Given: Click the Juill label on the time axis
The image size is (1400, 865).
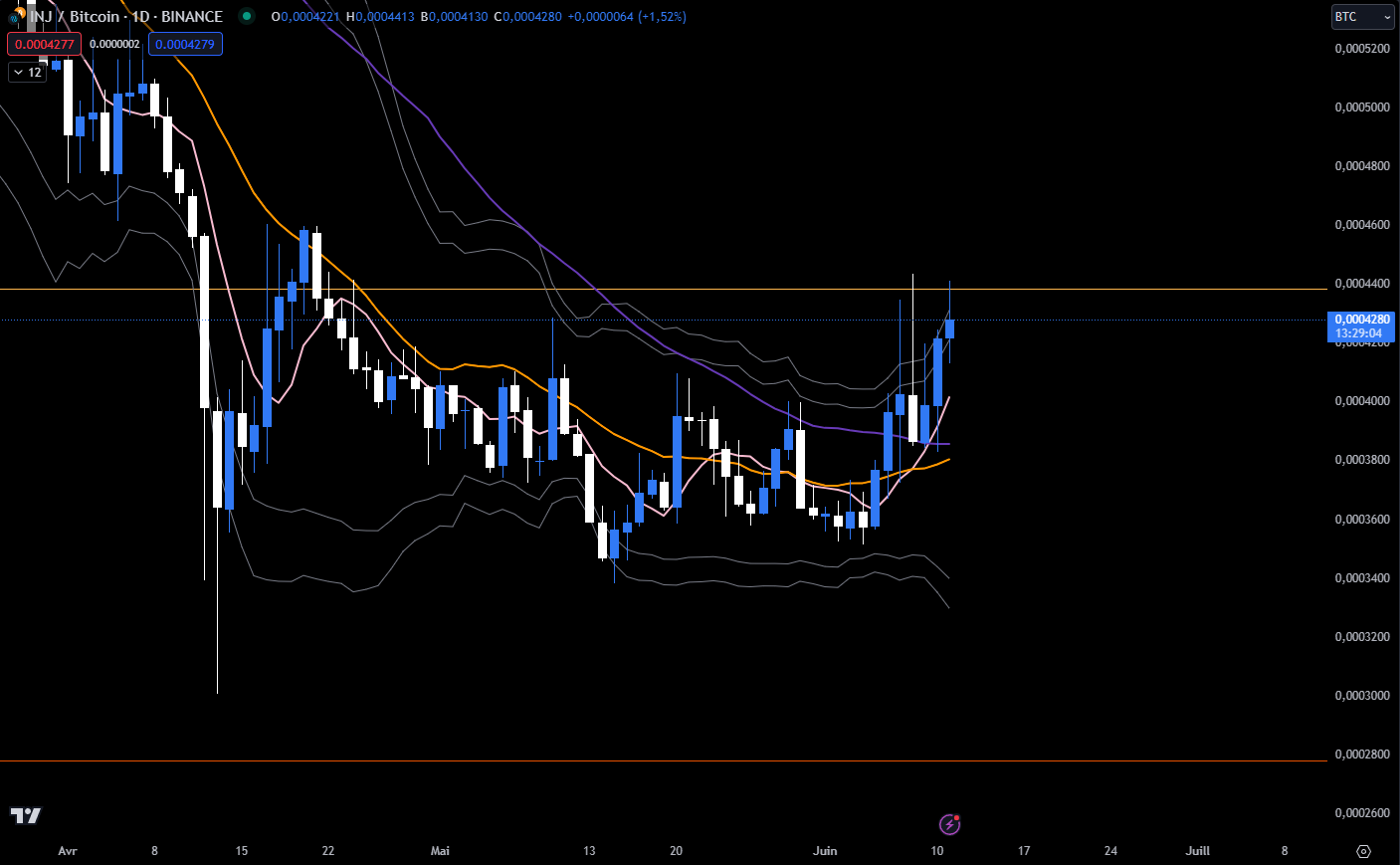Looking at the screenshot, I should click(x=1197, y=851).
